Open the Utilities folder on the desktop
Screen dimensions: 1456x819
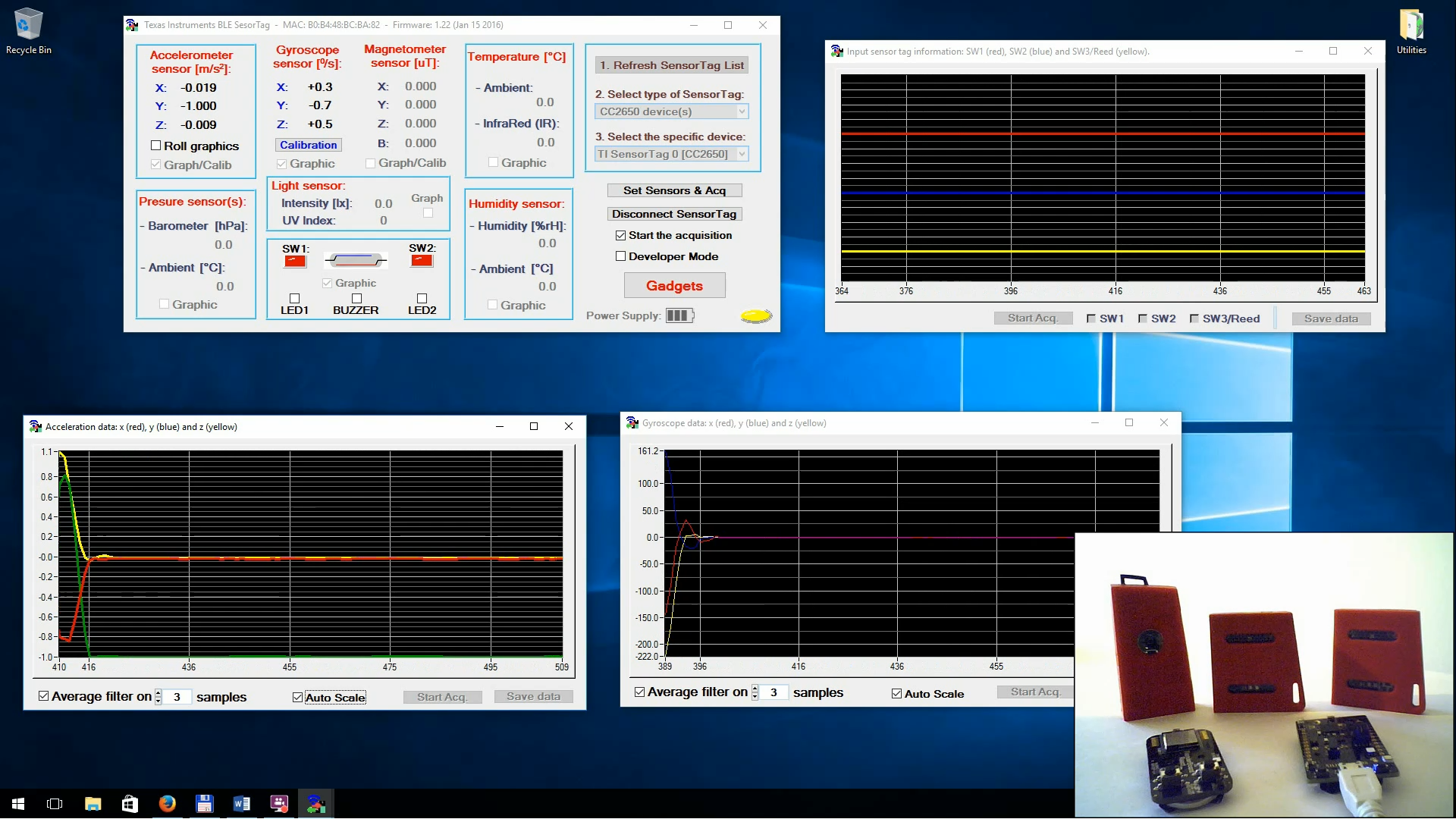[1412, 23]
